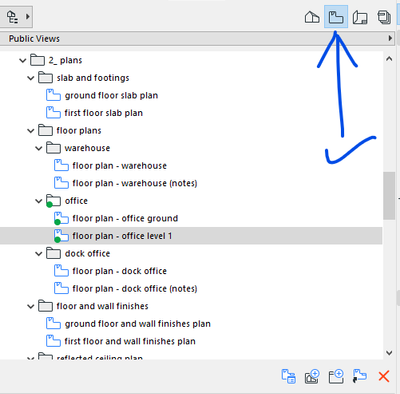
Task: Select the 'office' folder label
Action: [76, 201]
